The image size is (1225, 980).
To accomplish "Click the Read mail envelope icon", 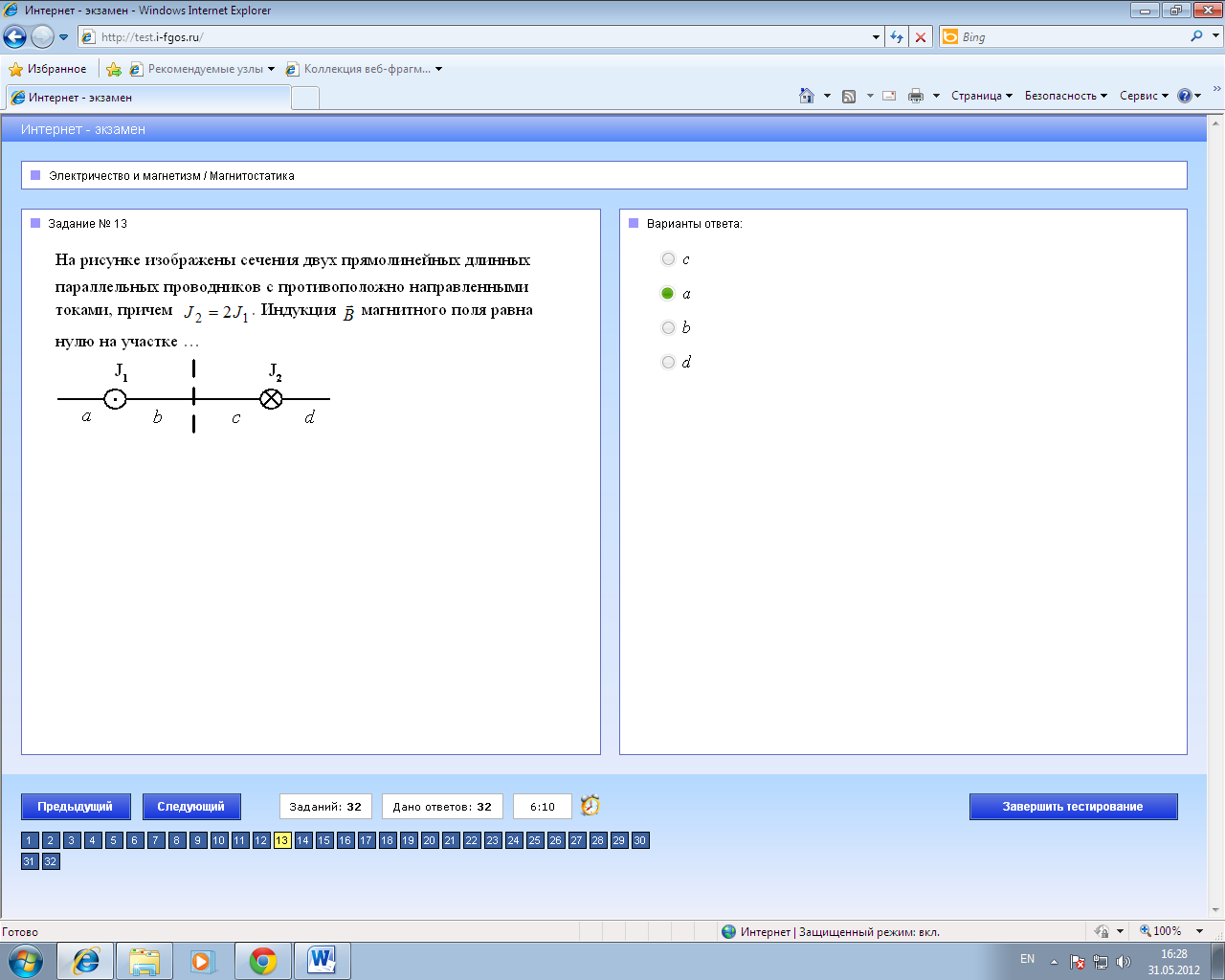I will (889, 96).
